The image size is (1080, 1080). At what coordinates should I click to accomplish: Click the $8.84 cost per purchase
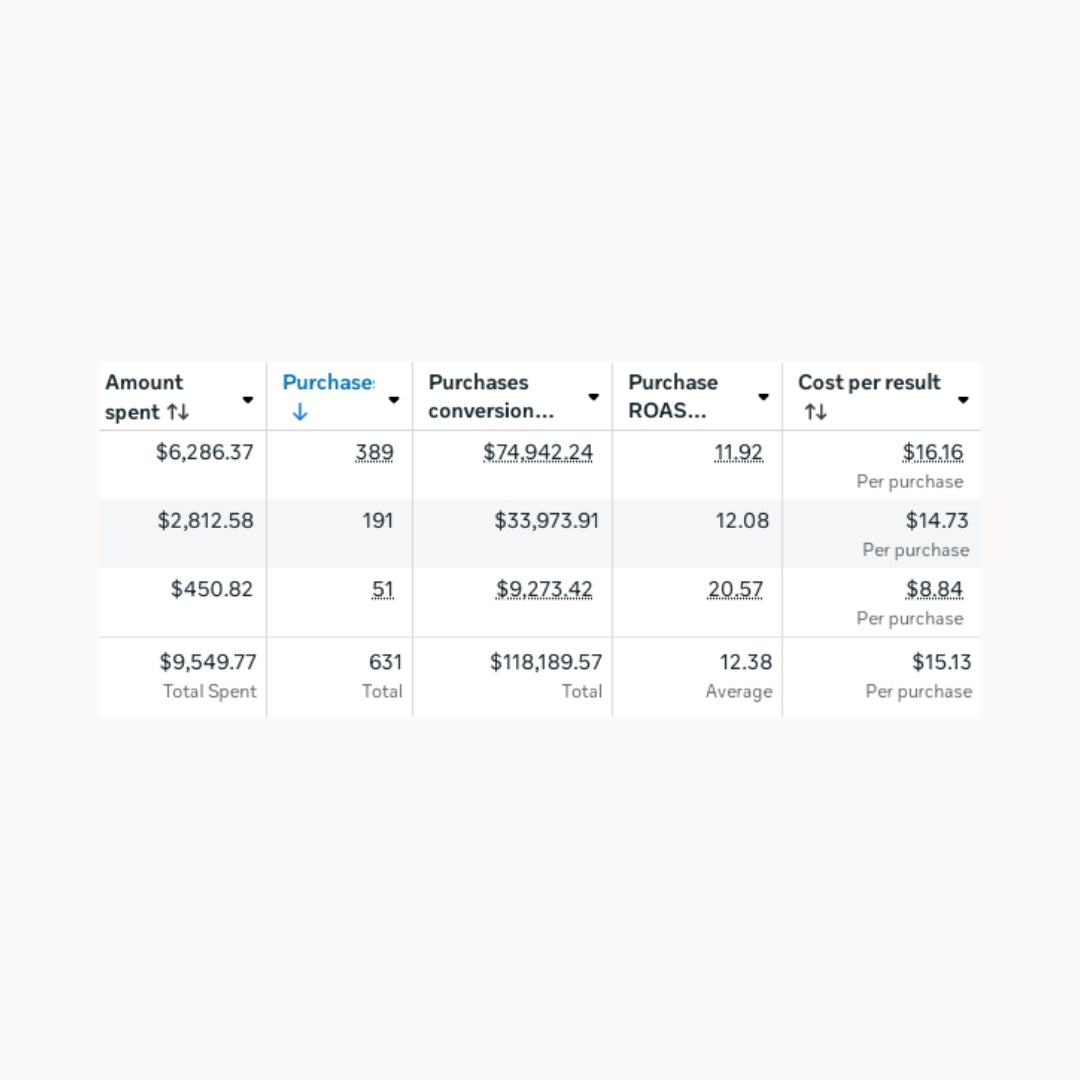[935, 589]
